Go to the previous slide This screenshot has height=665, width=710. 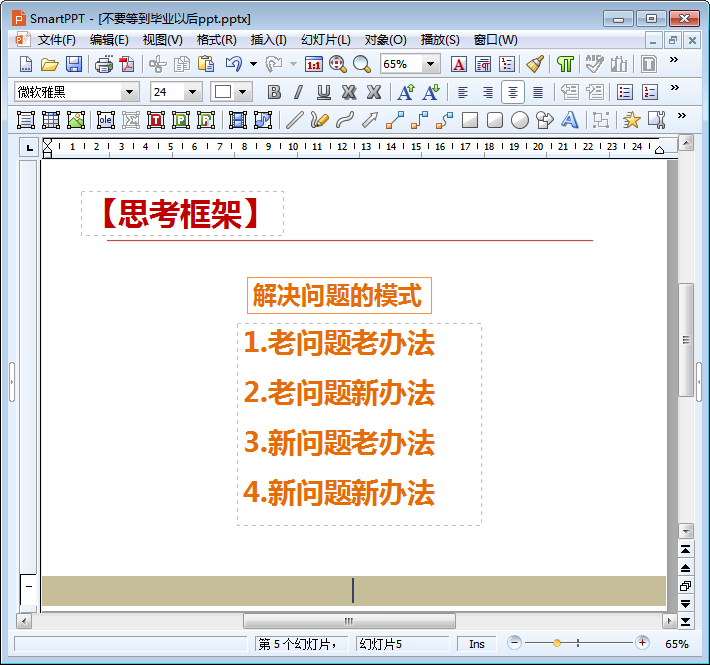686,568
